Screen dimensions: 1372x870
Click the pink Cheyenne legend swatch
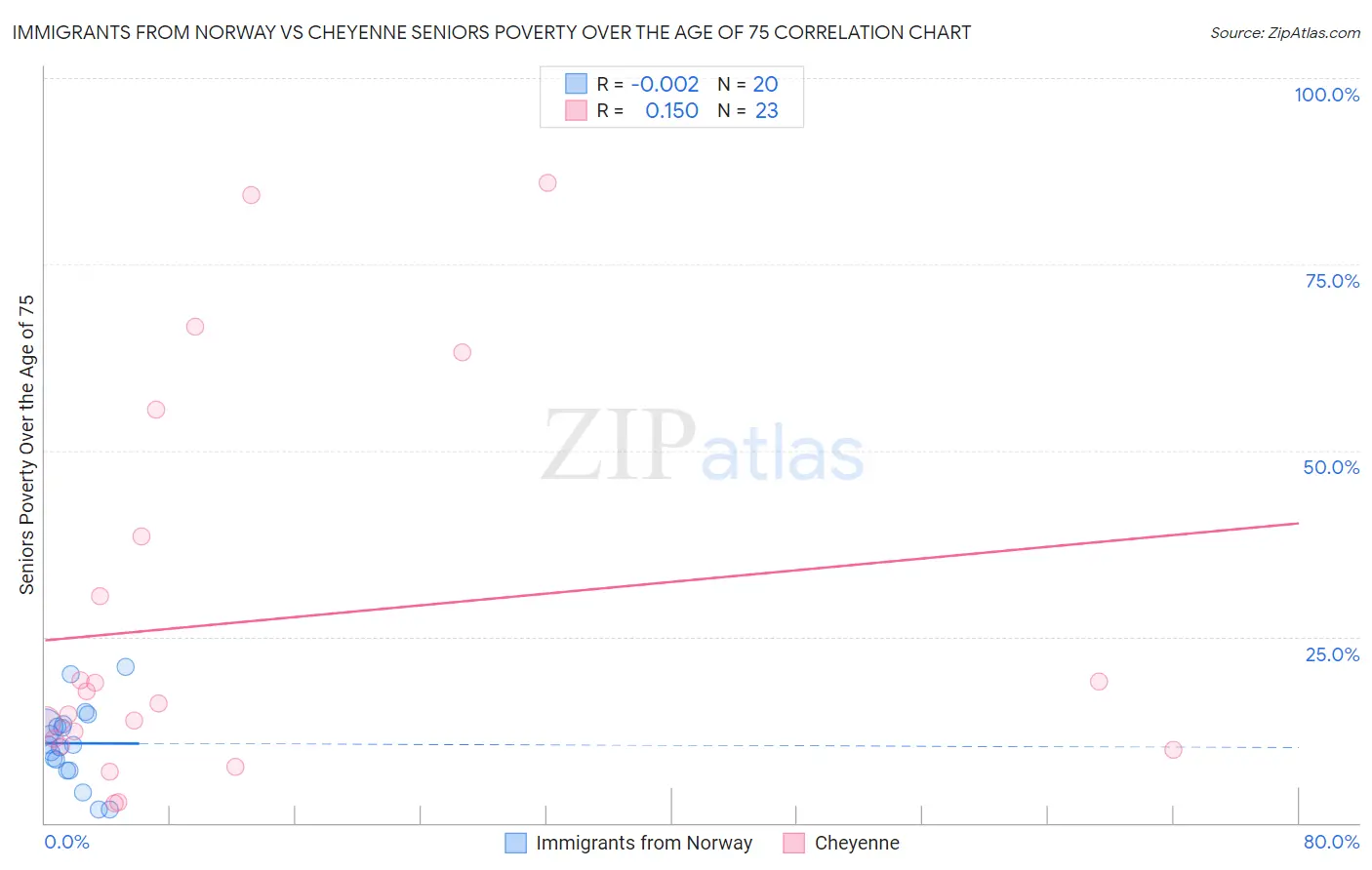pyautogui.click(x=794, y=843)
